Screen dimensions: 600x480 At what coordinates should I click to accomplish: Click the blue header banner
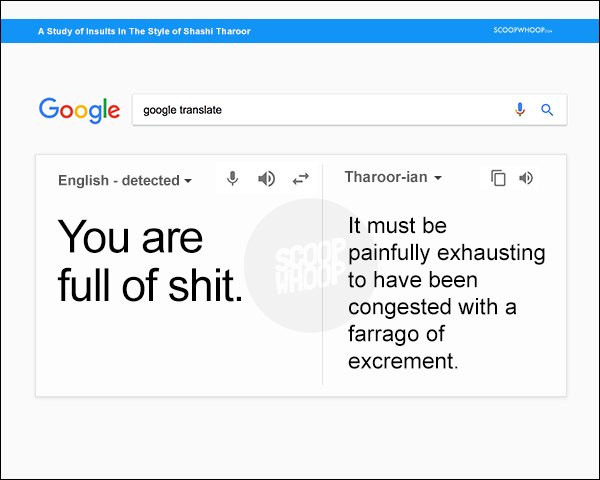[300, 31]
